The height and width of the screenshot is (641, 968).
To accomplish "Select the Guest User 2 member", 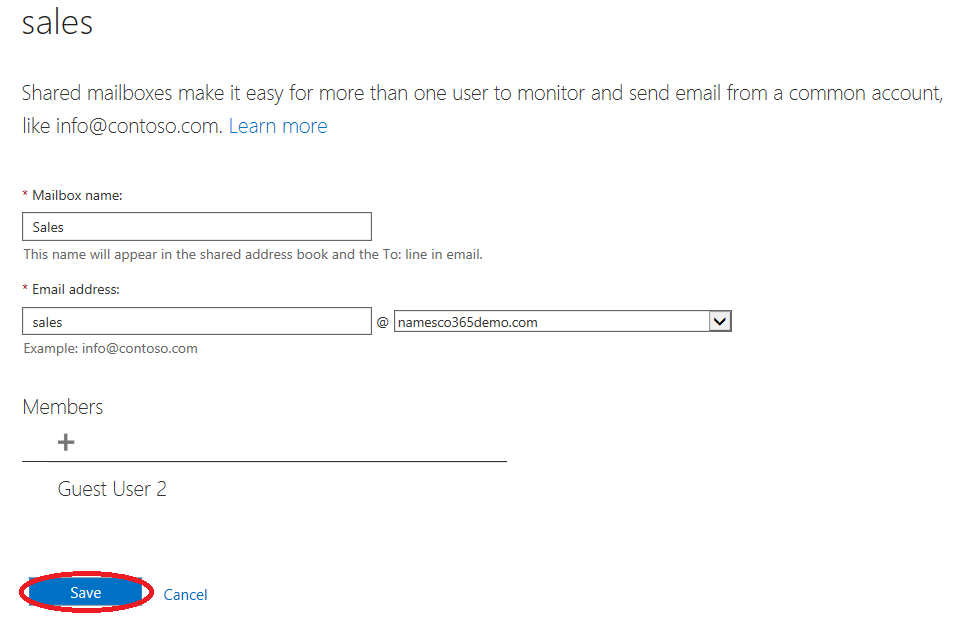I will [112, 489].
